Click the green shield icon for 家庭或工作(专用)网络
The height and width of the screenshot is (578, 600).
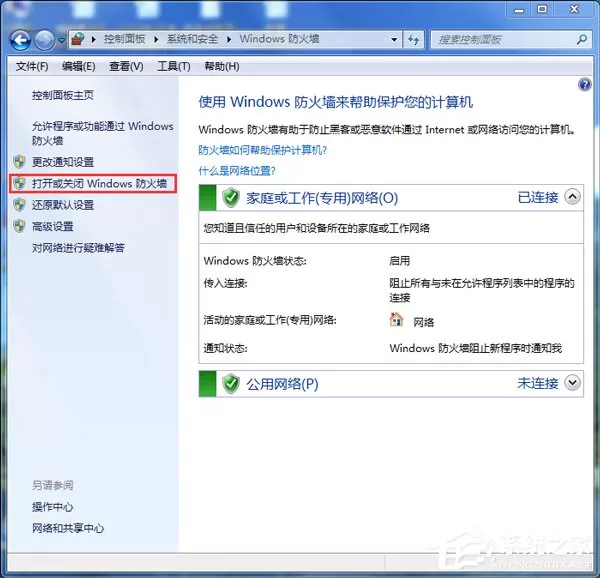[231, 198]
